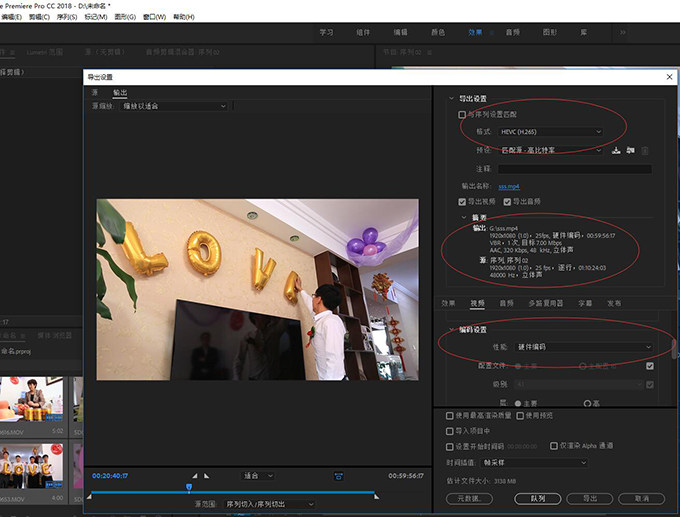
Task: Click the set in point triangle icon
Action: coord(195,476)
